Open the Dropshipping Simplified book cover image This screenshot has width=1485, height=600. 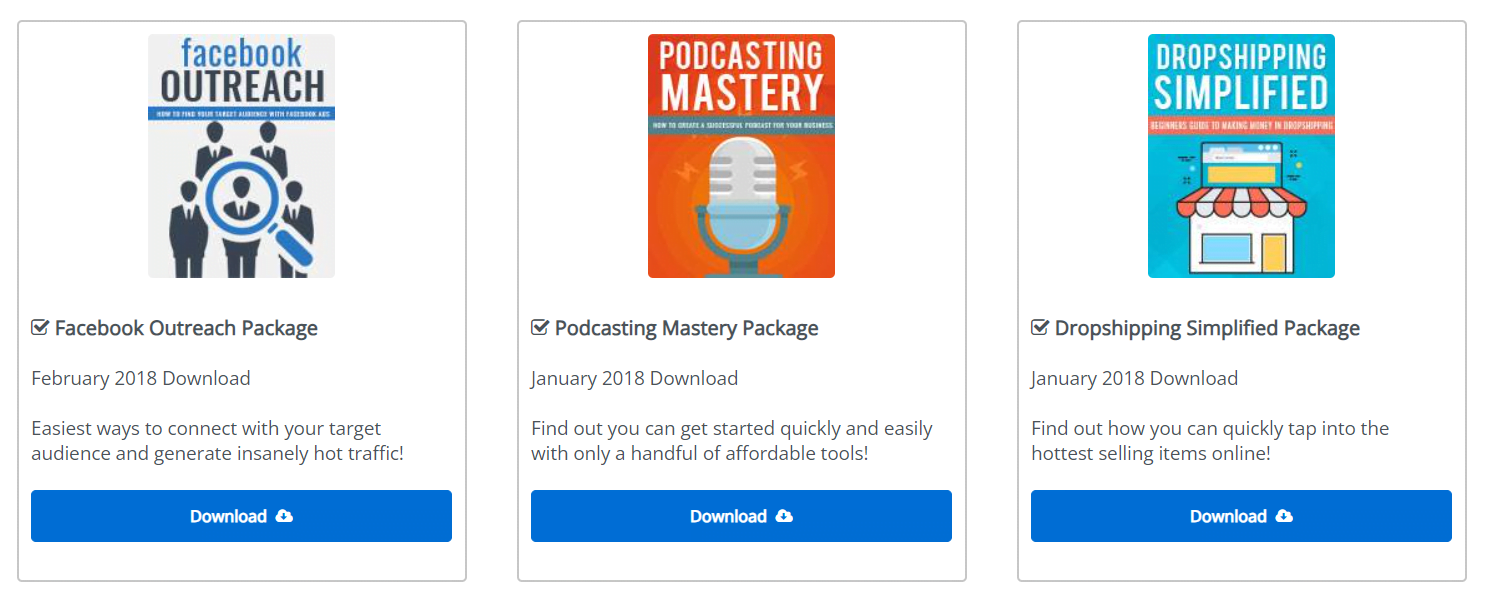coord(1241,156)
